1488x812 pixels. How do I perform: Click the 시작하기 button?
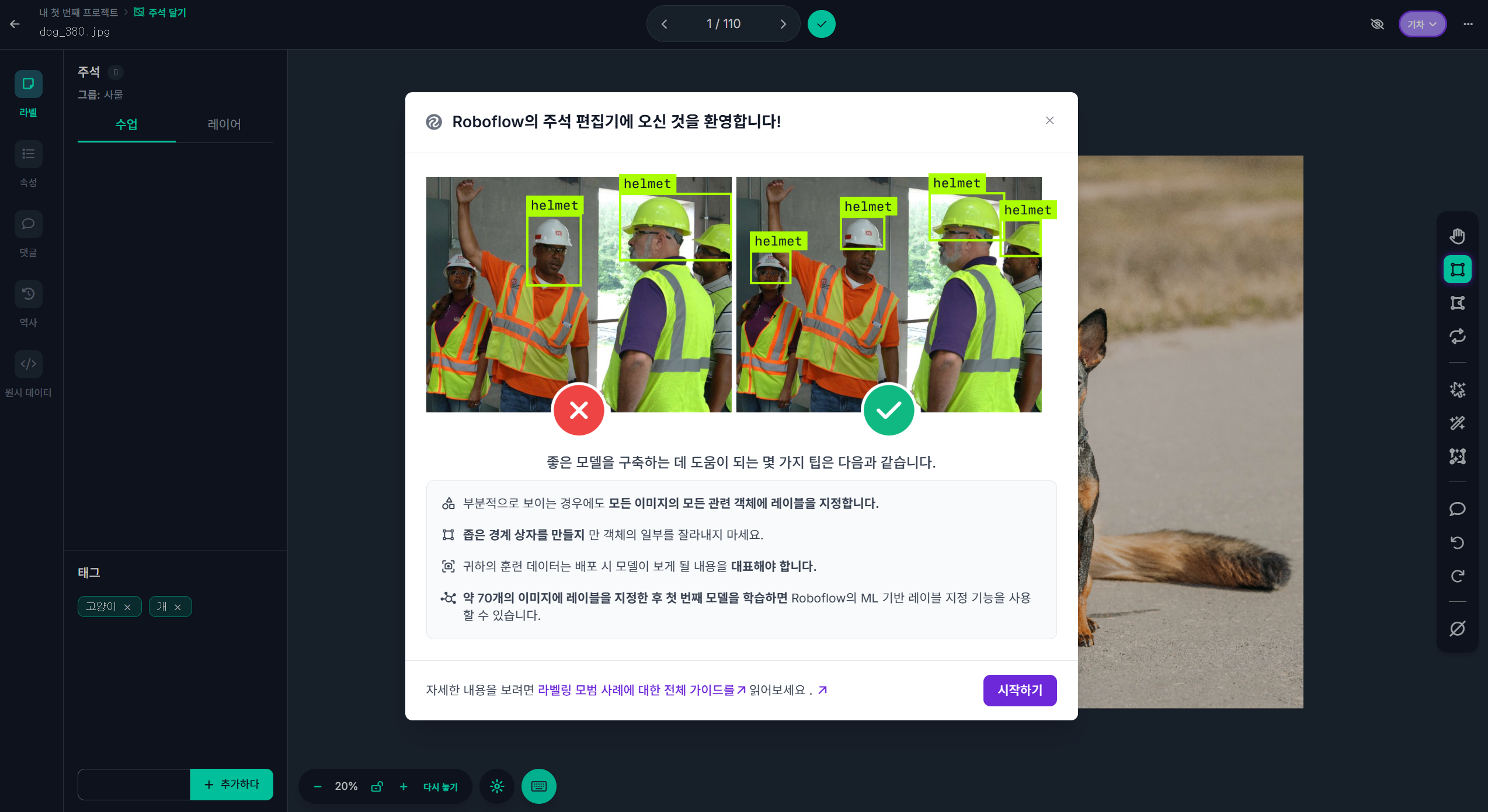tap(1020, 690)
